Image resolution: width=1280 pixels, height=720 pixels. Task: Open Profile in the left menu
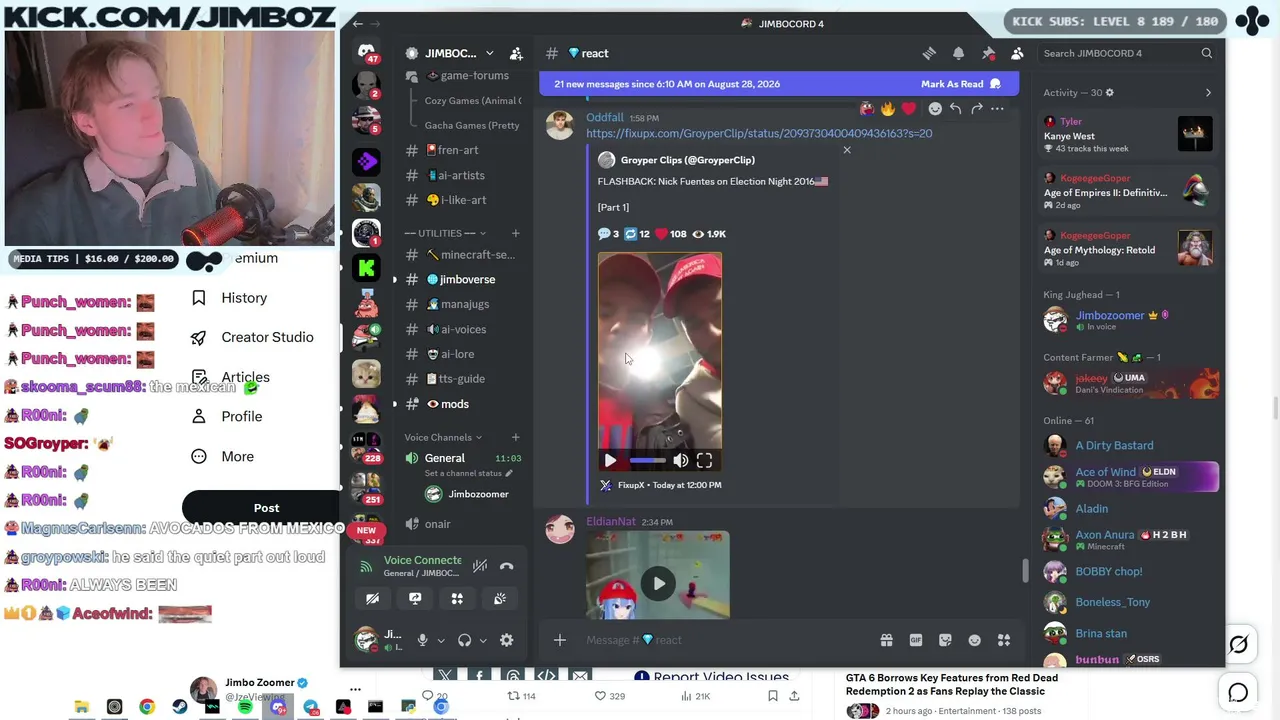(x=227, y=416)
